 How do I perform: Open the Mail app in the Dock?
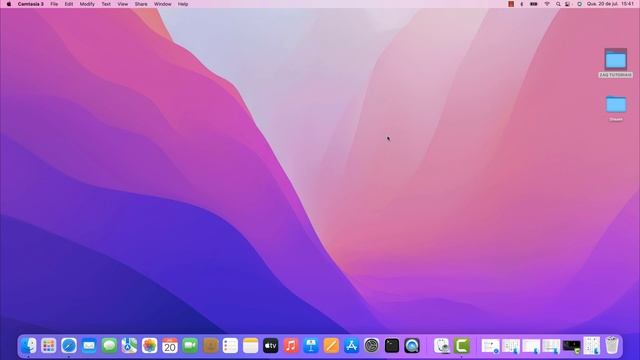[x=89, y=346]
